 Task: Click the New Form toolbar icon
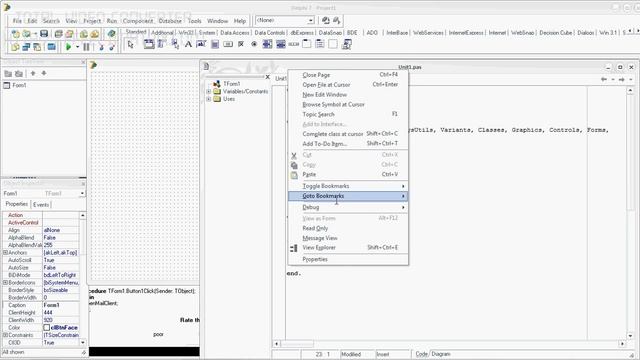pos(51,47)
